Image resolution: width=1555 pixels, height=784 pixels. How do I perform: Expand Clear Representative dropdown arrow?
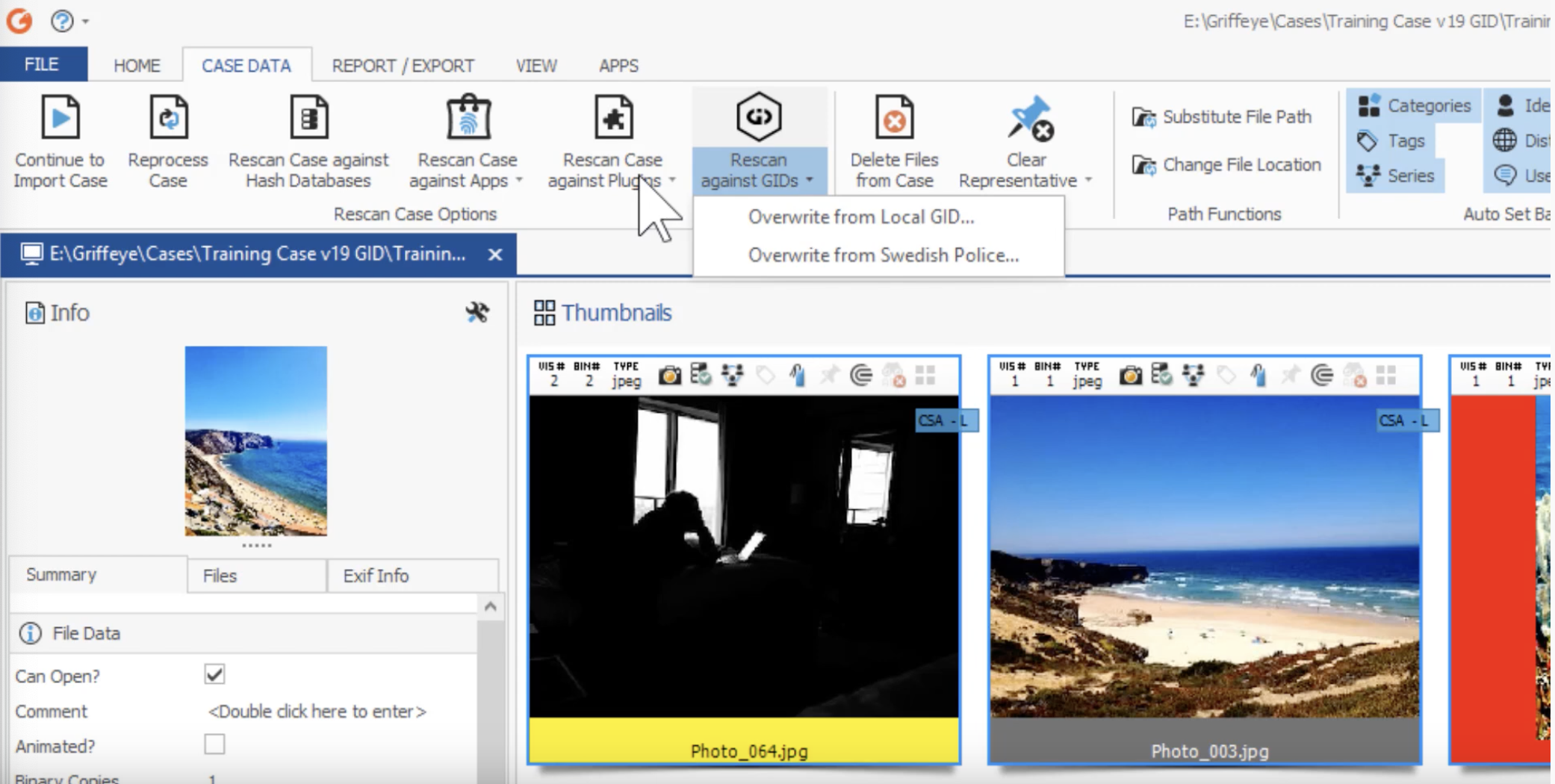coord(1088,180)
